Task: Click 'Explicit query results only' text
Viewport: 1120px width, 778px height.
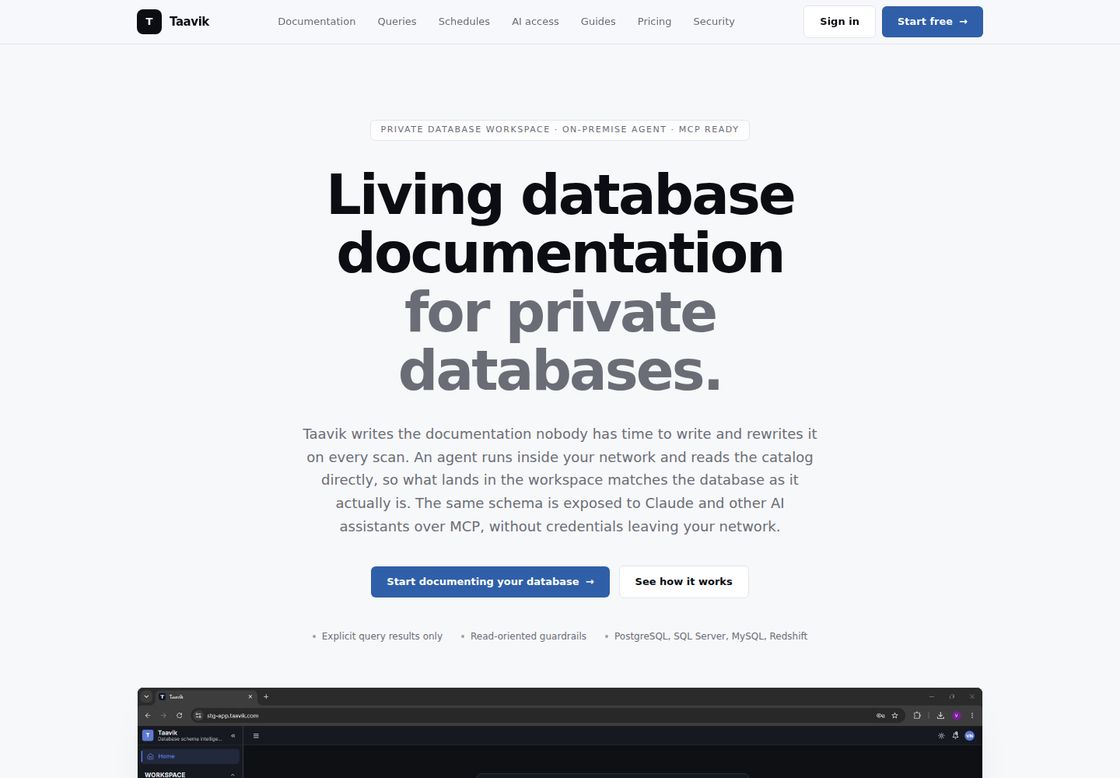Action: pos(382,636)
